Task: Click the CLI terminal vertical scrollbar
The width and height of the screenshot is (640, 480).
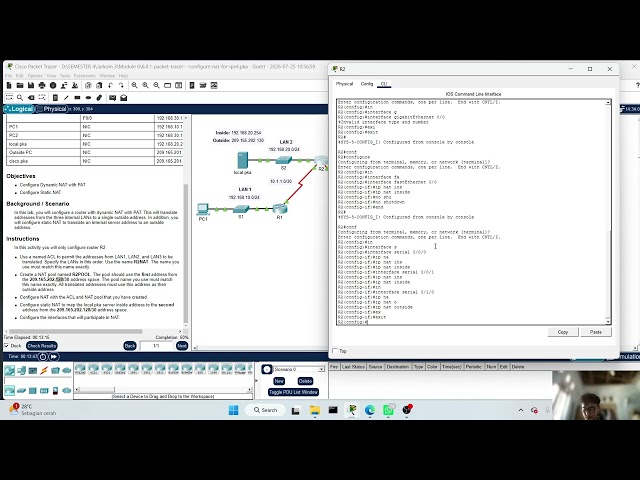Action: point(608,273)
